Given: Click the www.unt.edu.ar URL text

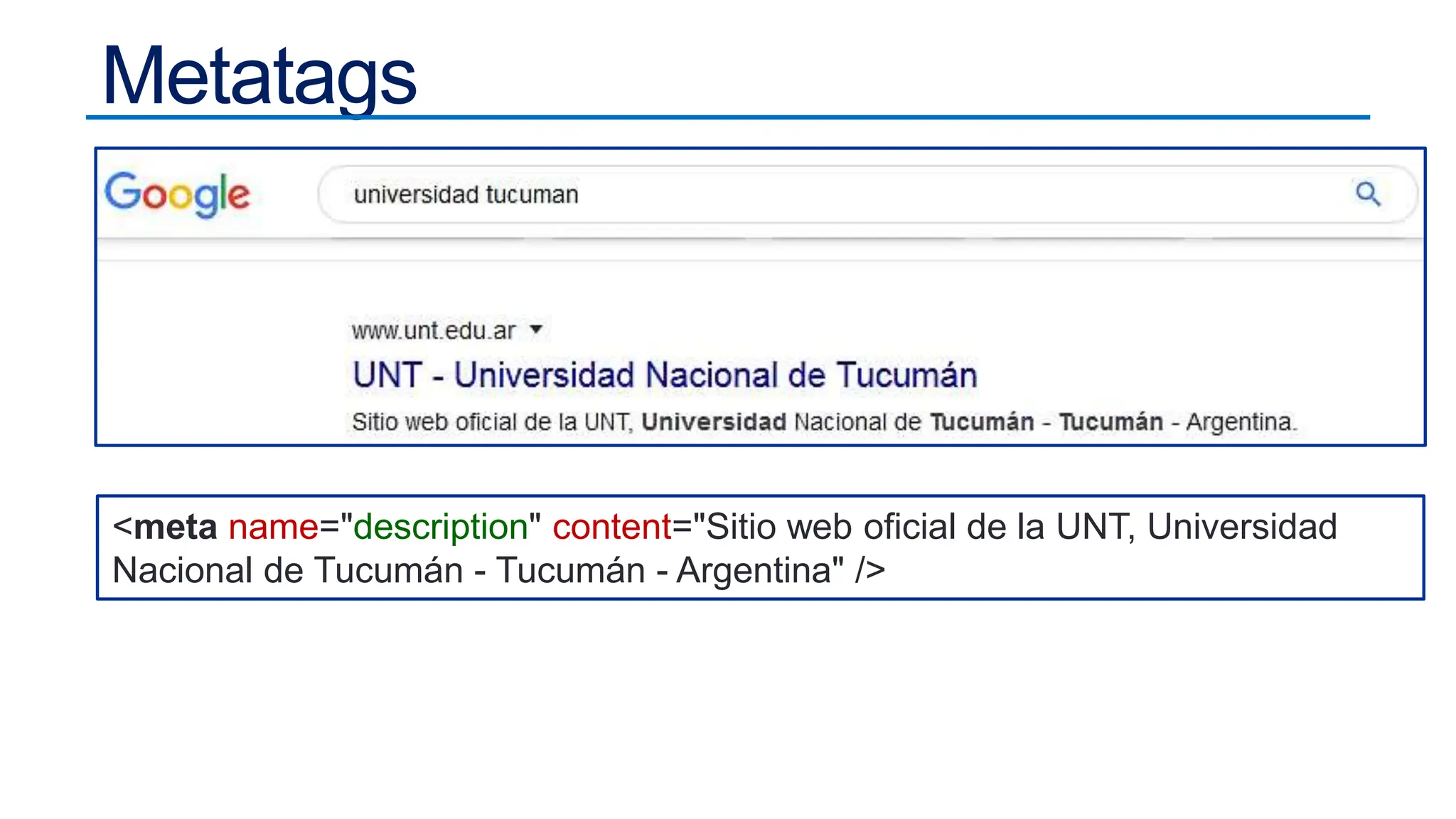Looking at the screenshot, I should pyautogui.click(x=434, y=331).
